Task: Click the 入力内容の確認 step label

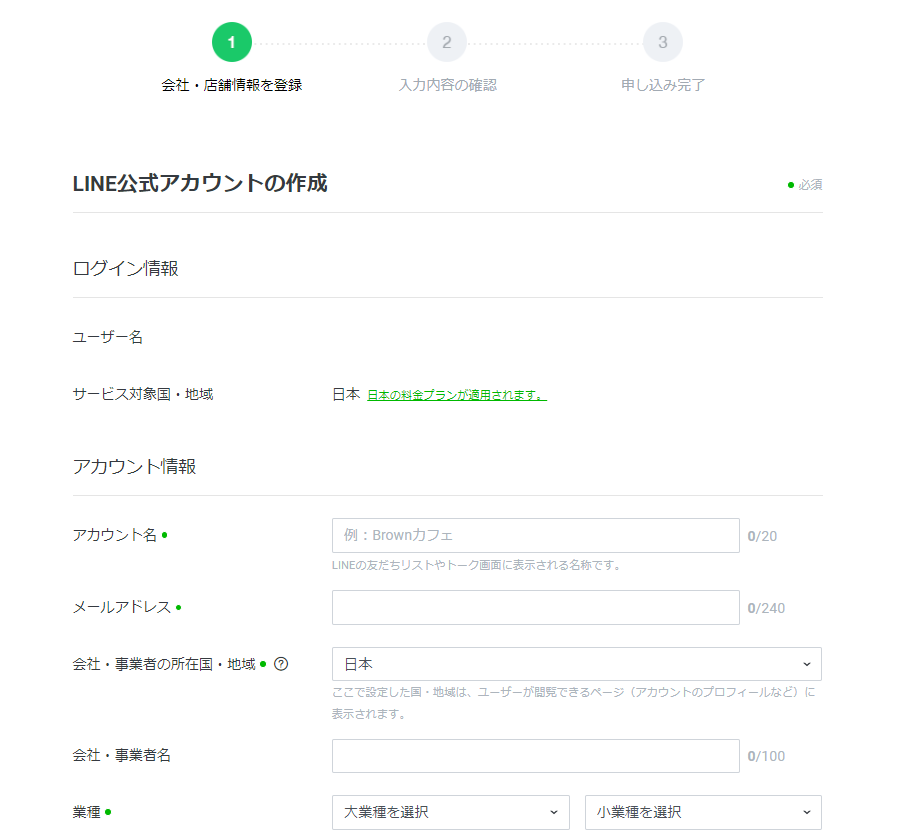Action: click(x=448, y=85)
